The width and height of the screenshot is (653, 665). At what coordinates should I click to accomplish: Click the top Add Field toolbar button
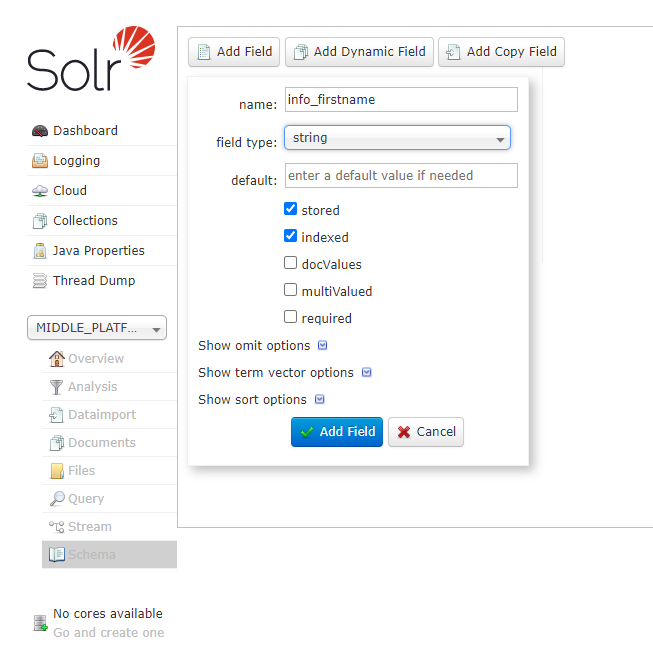point(234,52)
